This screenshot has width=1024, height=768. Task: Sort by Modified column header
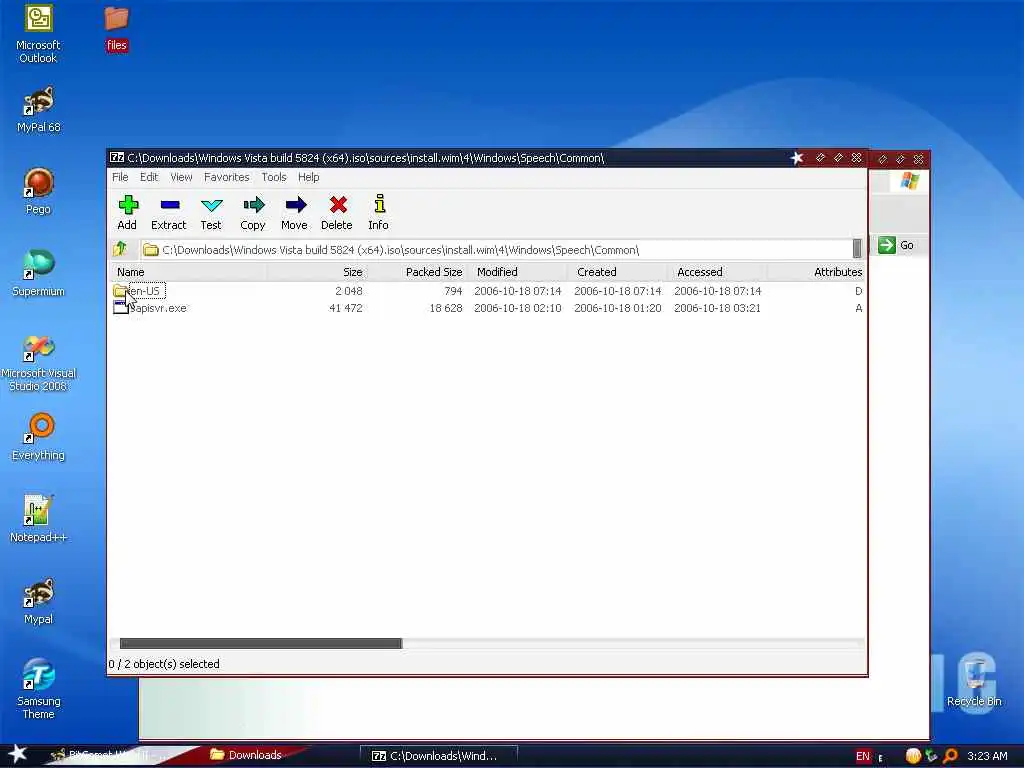[517, 272]
